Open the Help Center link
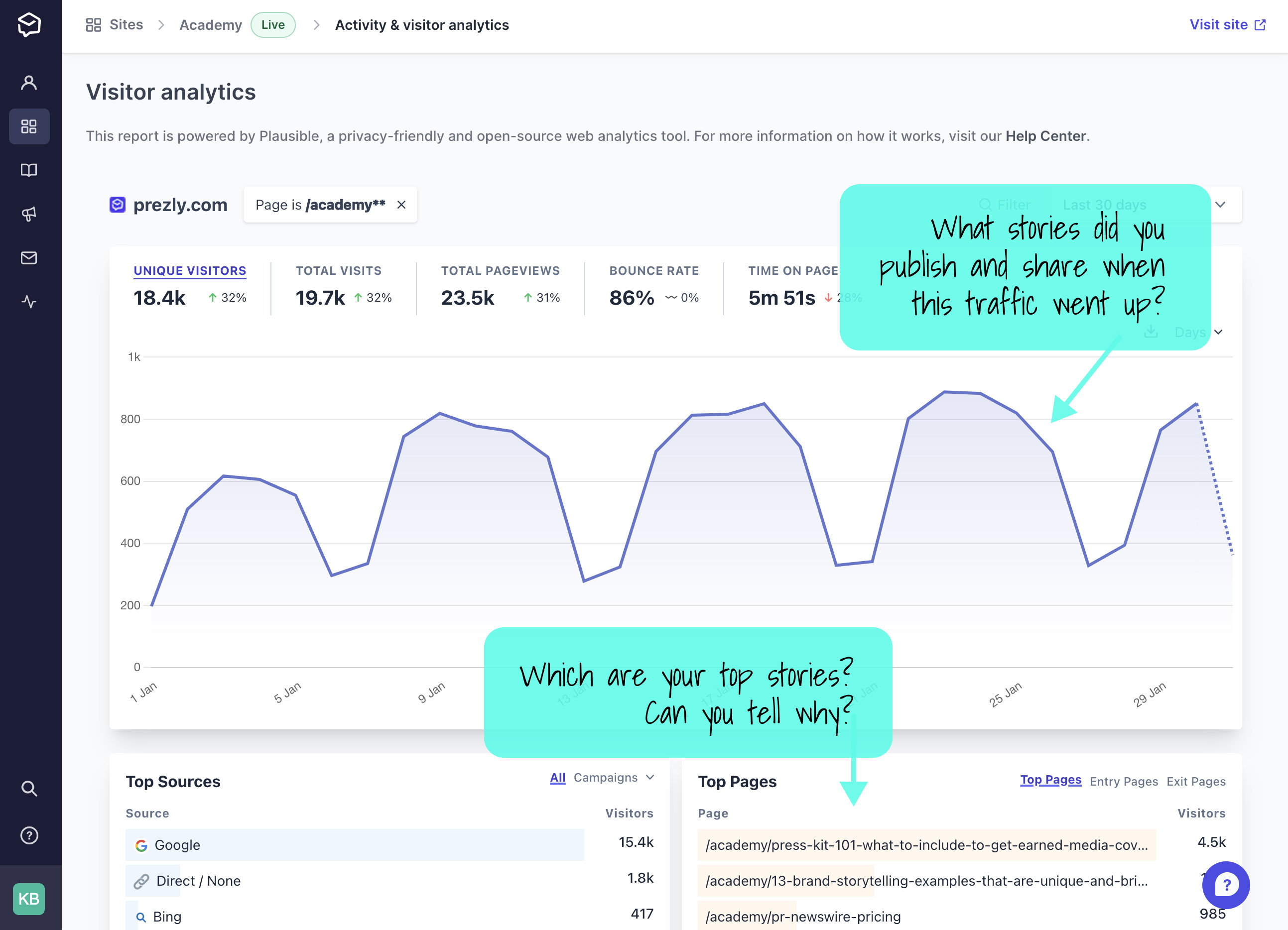The height and width of the screenshot is (930, 1288). (x=1045, y=136)
